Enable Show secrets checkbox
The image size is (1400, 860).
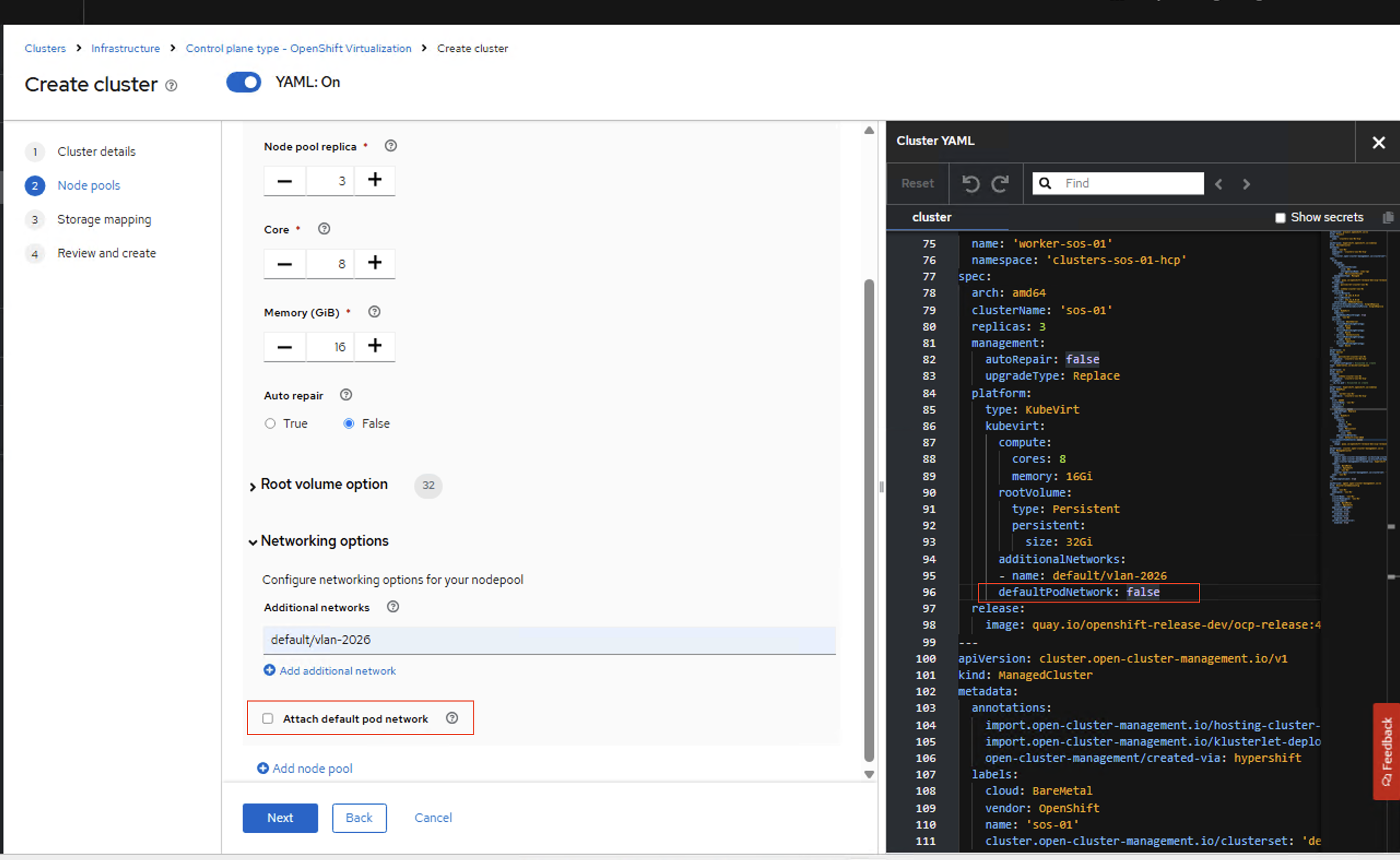point(1280,218)
